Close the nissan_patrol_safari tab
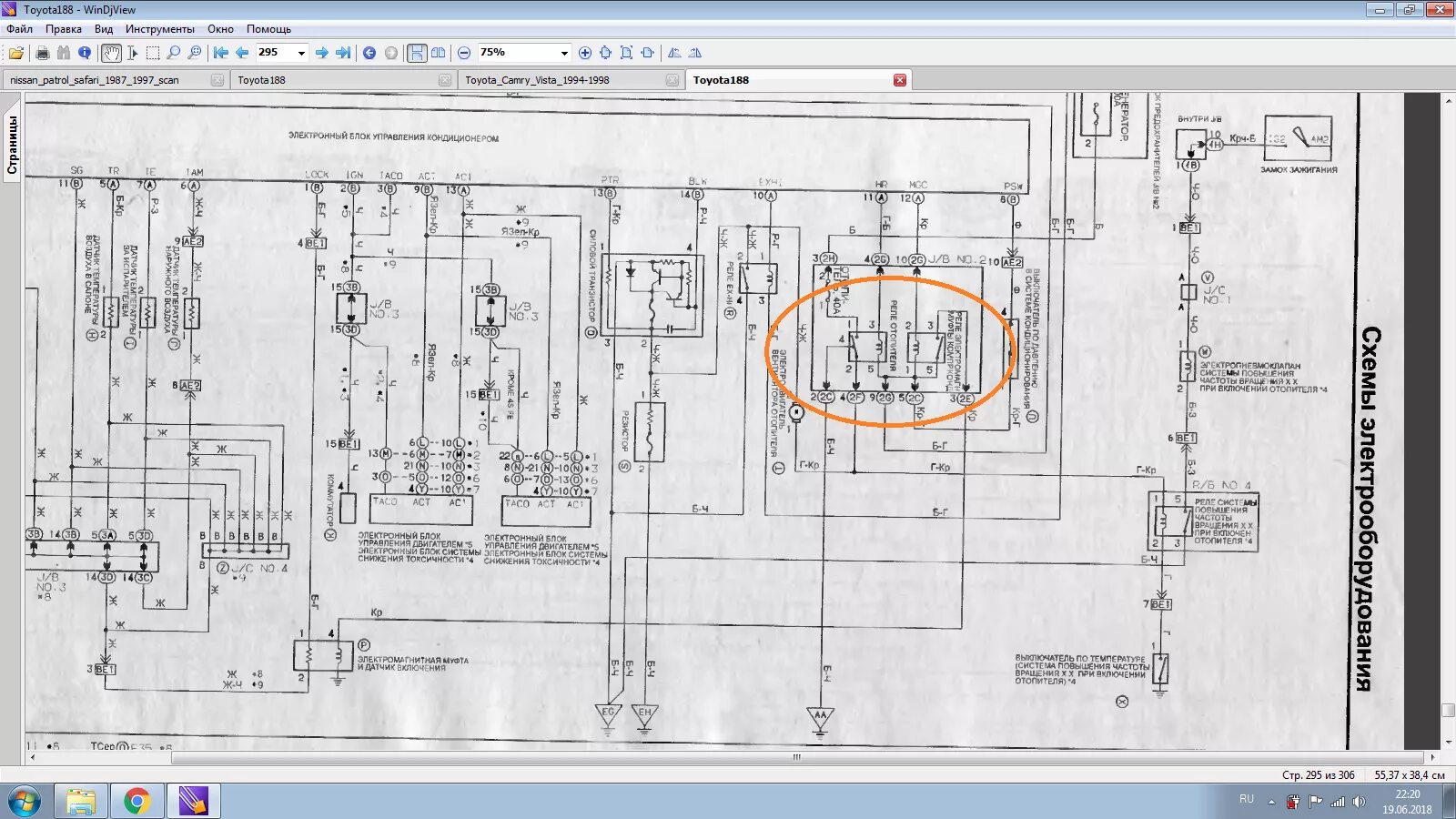1456x819 pixels. (x=217, y=80)
